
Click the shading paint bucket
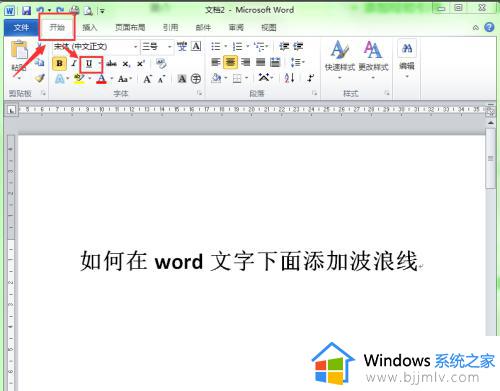tap(216, 78)
